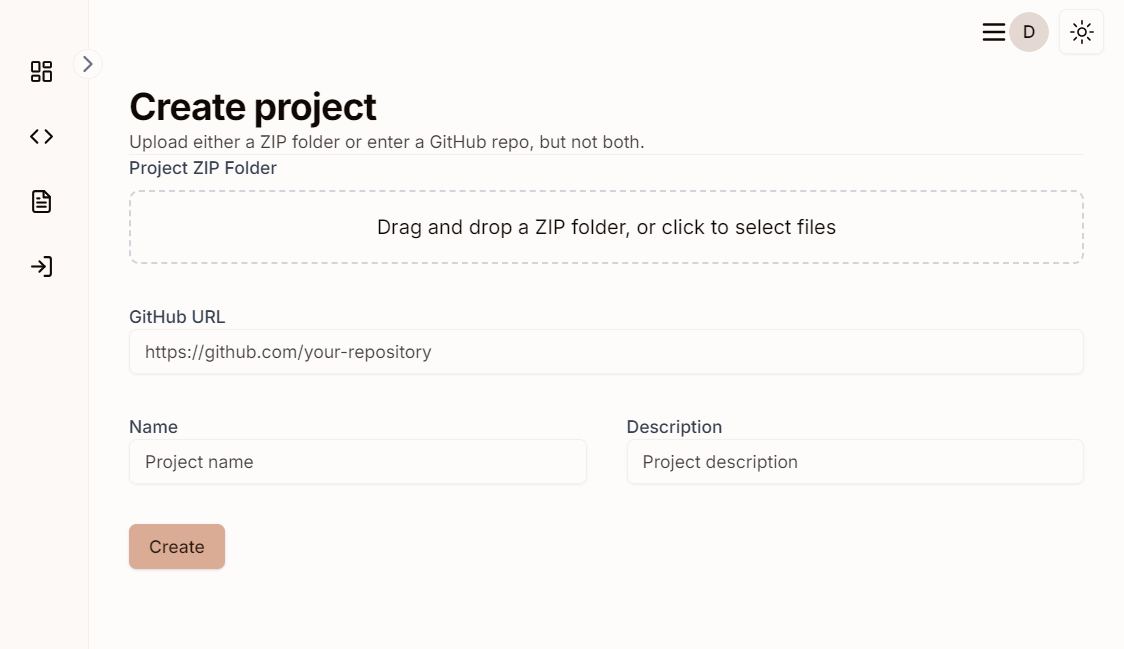Click the "Name" field label
Screen dimensions: 1124x649
[x=153, y=427]
